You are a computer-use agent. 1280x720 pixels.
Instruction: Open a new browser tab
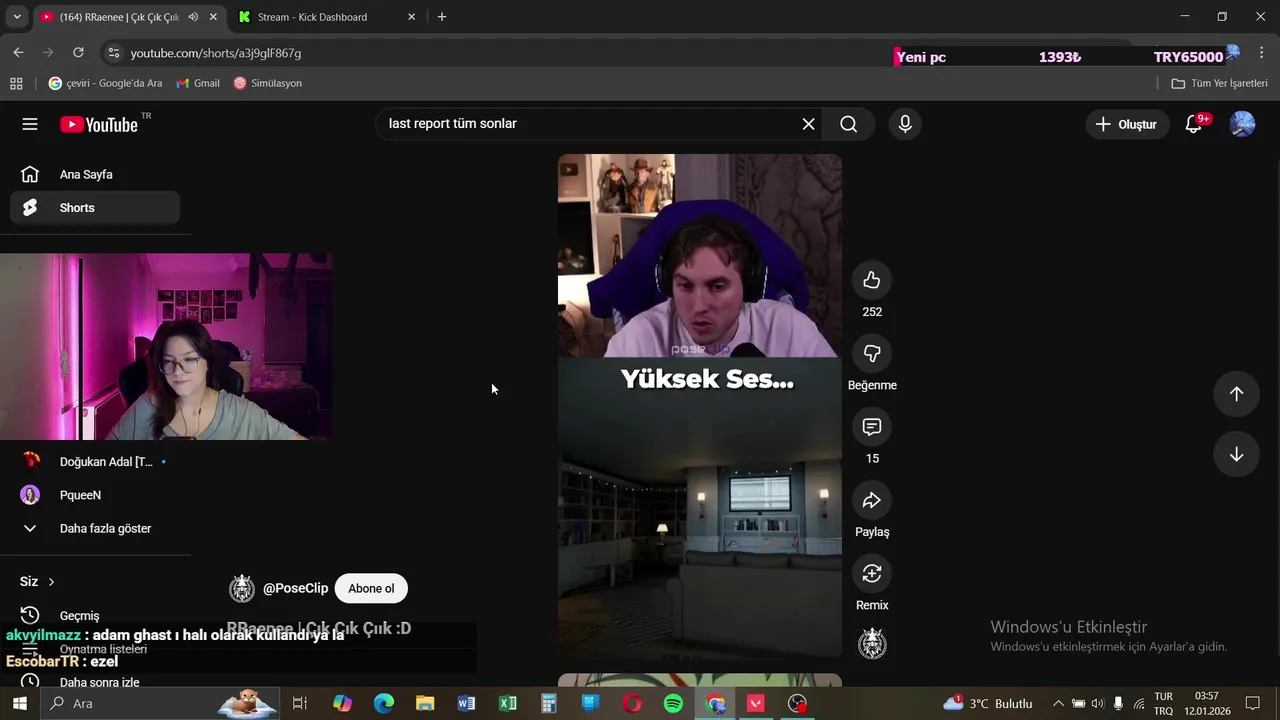point(442,17)
